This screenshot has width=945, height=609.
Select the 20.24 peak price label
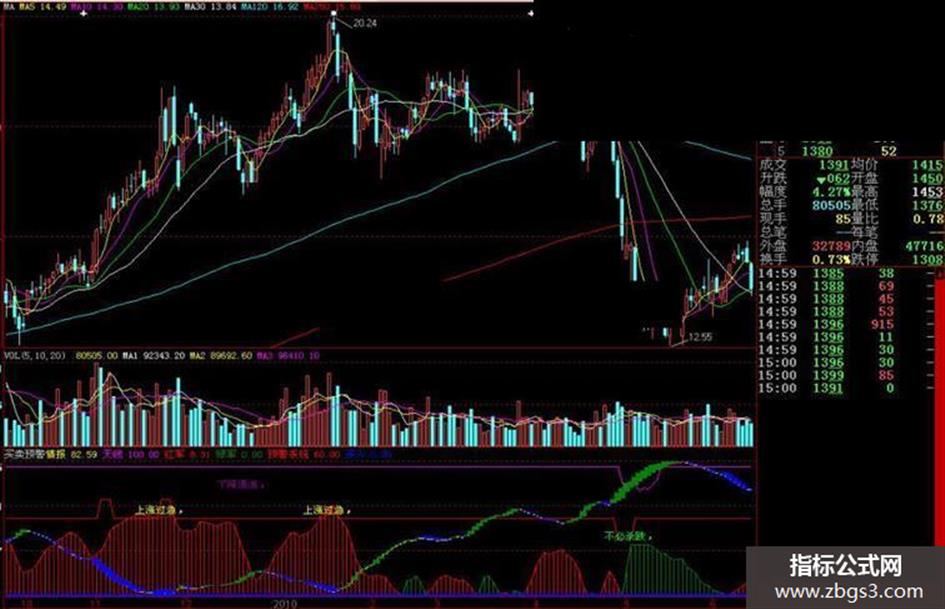click(x=365, y=24)
